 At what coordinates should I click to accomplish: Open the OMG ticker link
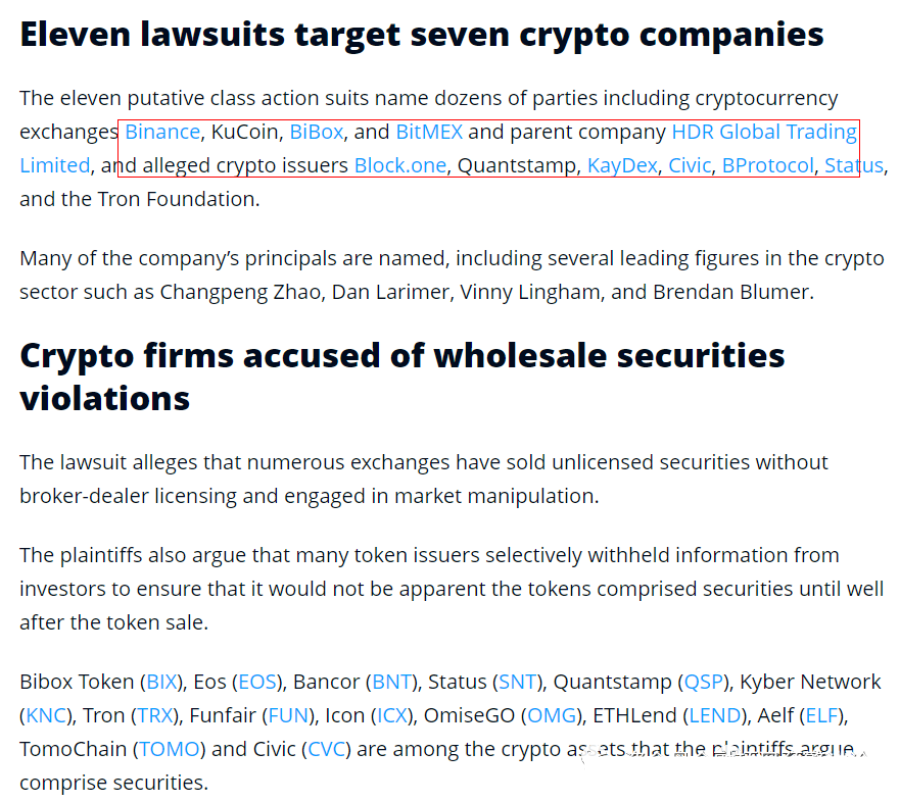(552, 716)
